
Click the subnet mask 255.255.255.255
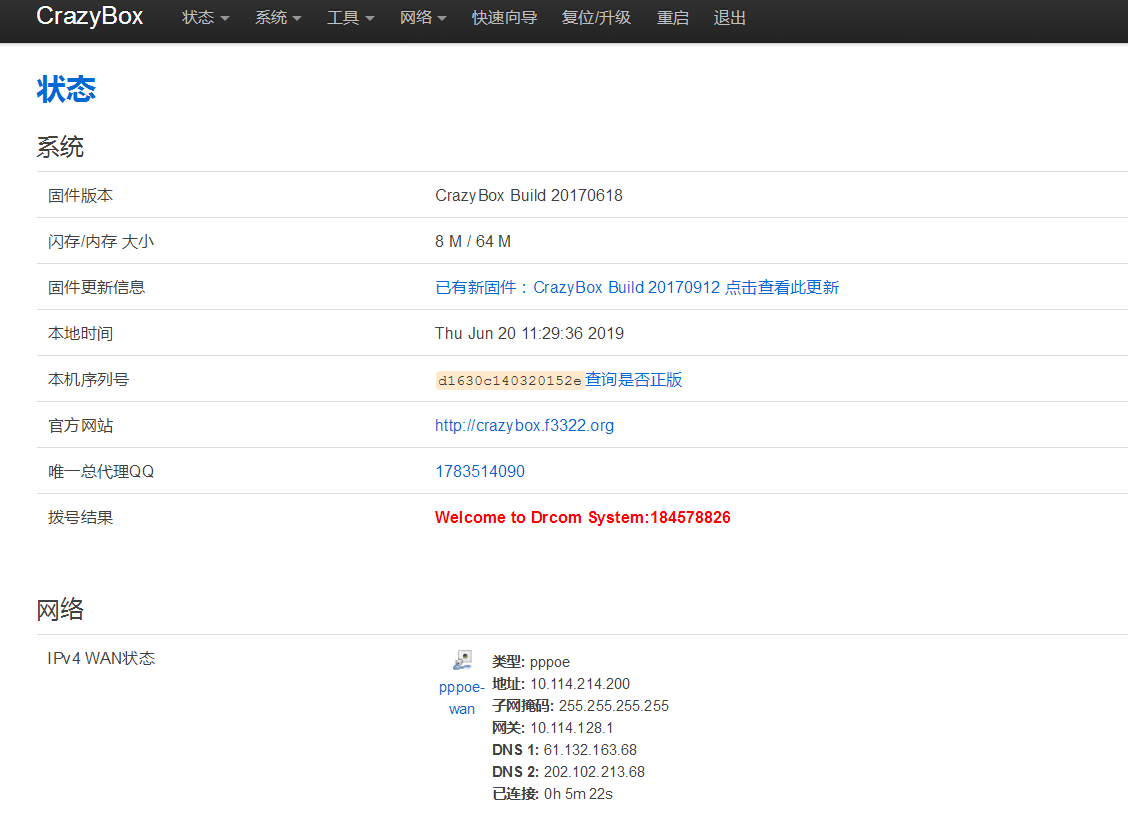coord(614,706)
